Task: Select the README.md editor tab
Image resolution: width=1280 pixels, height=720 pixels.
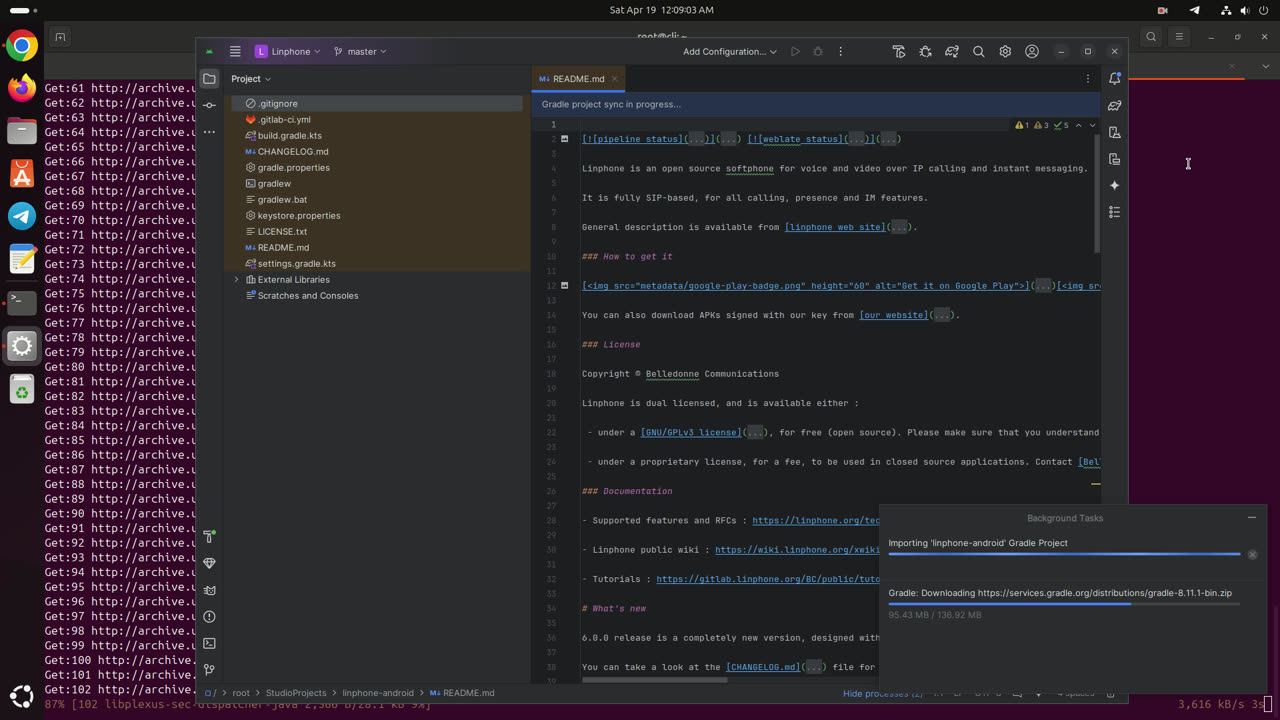Action: click(579, 79)
